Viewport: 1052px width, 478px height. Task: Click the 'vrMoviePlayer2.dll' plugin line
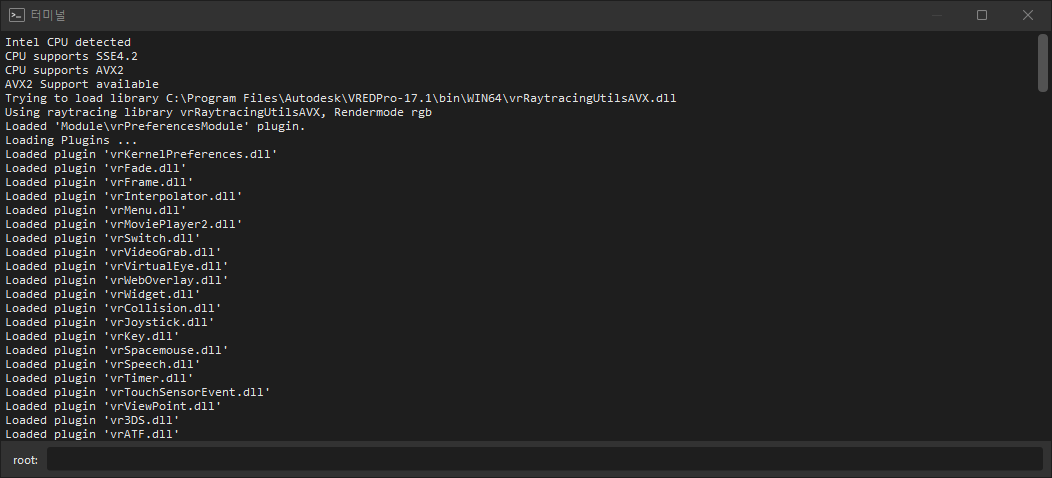click(x=124, y=224)
